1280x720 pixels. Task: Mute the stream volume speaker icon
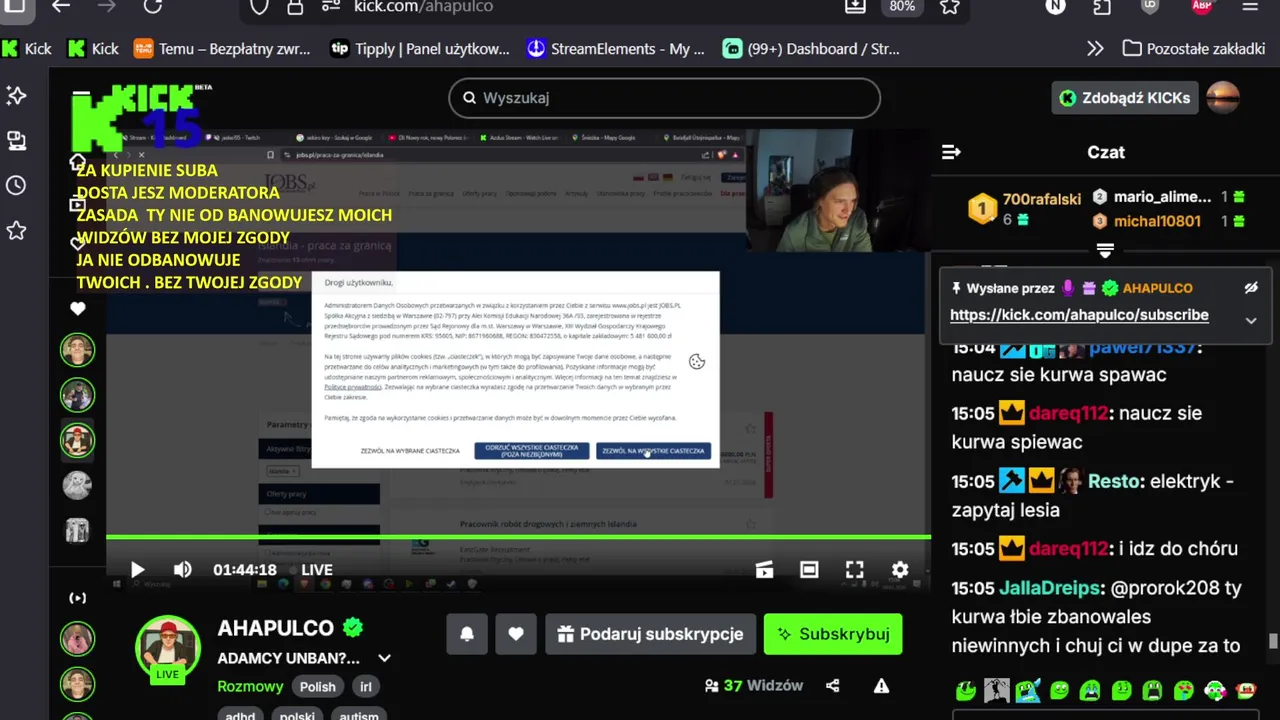(182, 570)
